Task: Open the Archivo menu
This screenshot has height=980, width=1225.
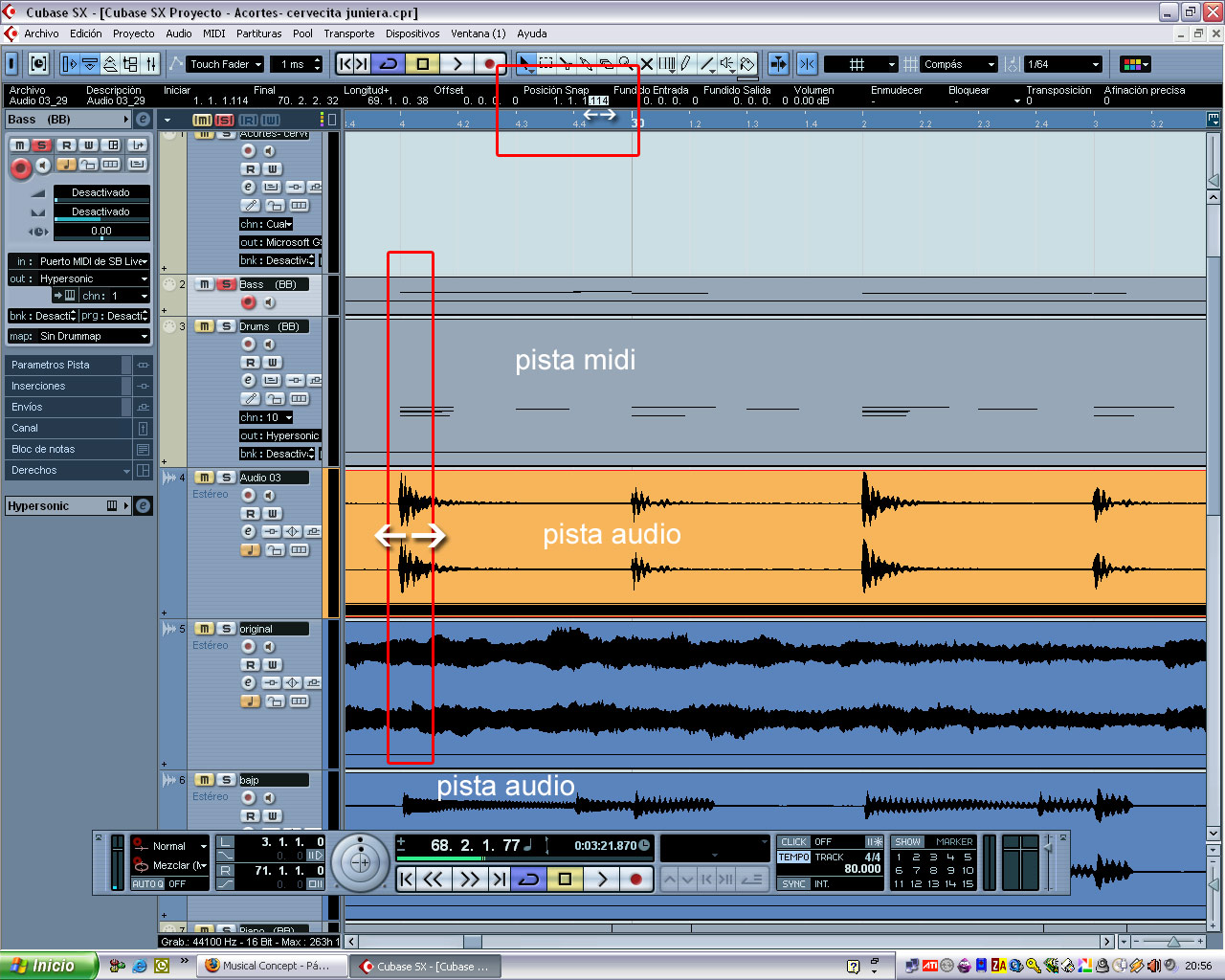Action: click(41, 33)
